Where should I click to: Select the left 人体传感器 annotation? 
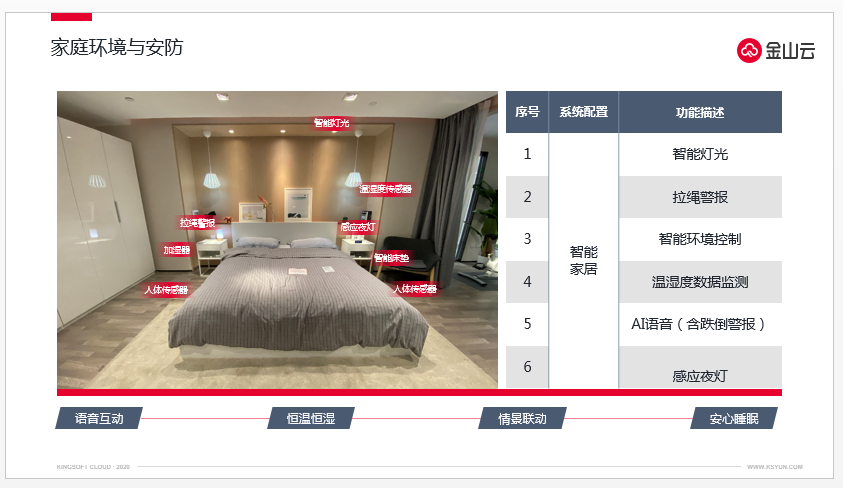166,290
